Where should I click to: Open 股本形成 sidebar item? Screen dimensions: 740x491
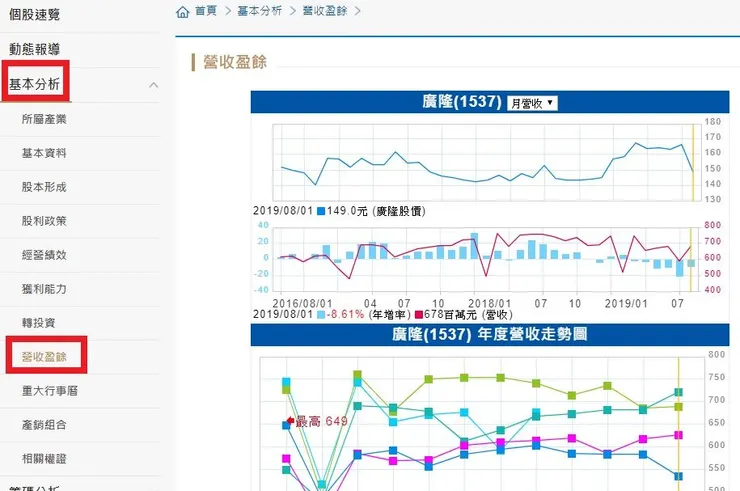click(44, 187)
